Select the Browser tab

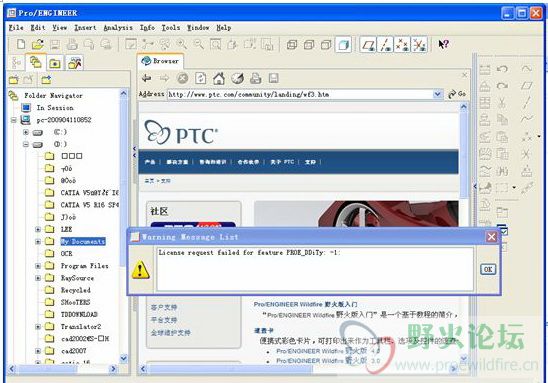click(x=160, y=61)
